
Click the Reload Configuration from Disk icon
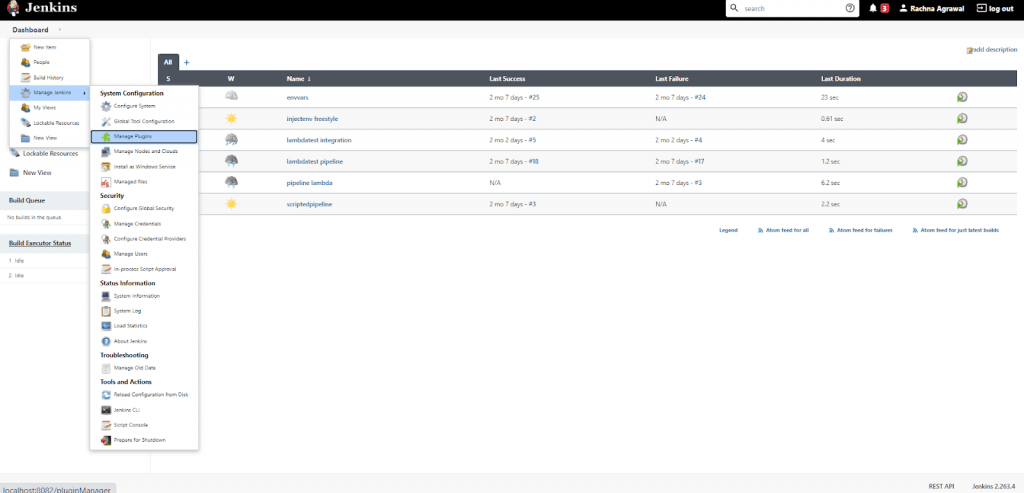pyautogui.click(x=106, y=395)
